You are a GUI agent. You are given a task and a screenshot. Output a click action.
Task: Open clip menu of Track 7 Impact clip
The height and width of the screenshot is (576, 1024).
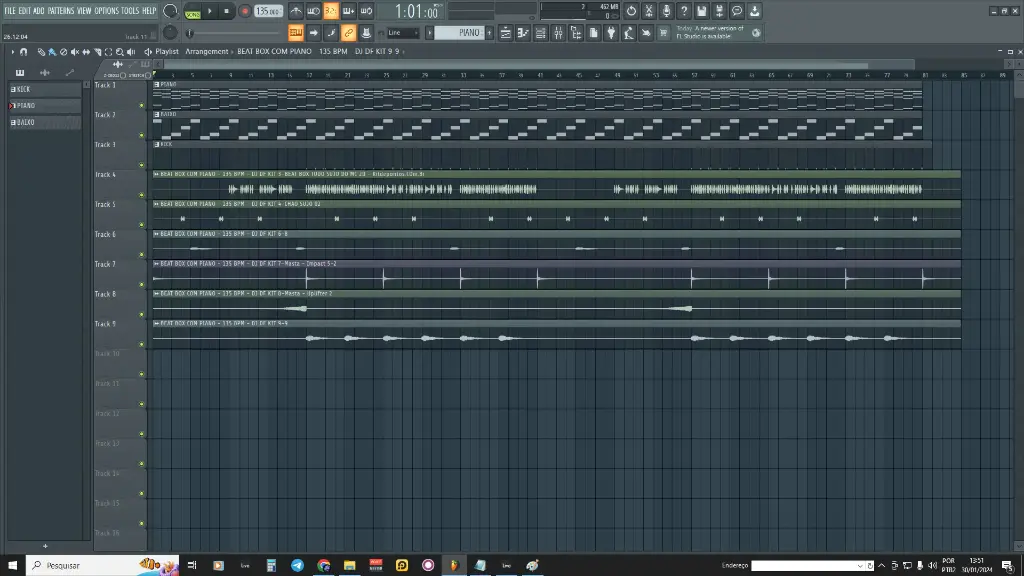pos(157,263)
